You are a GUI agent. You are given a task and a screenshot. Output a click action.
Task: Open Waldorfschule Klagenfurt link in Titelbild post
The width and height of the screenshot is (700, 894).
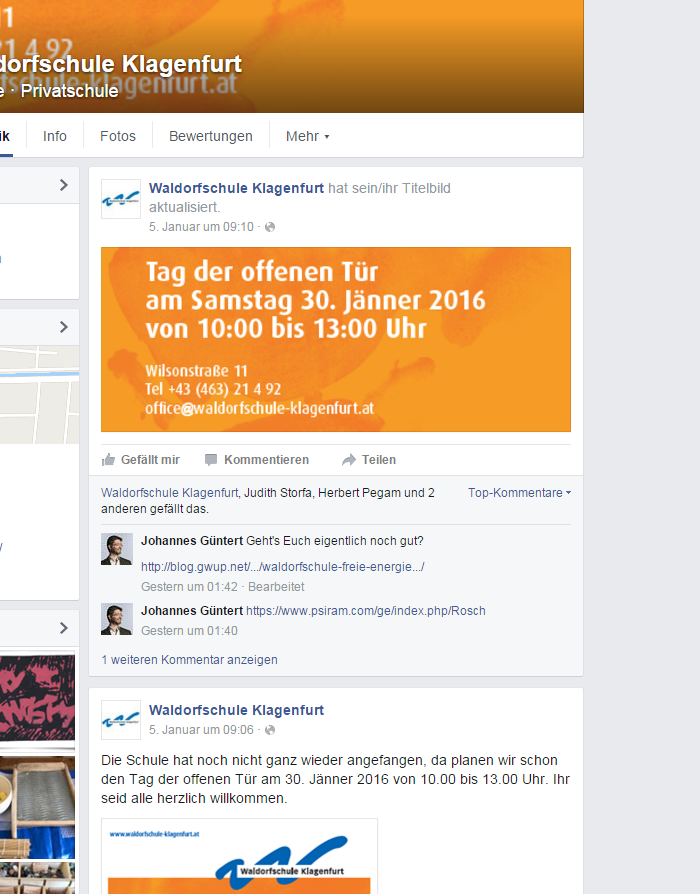[236, 188]
